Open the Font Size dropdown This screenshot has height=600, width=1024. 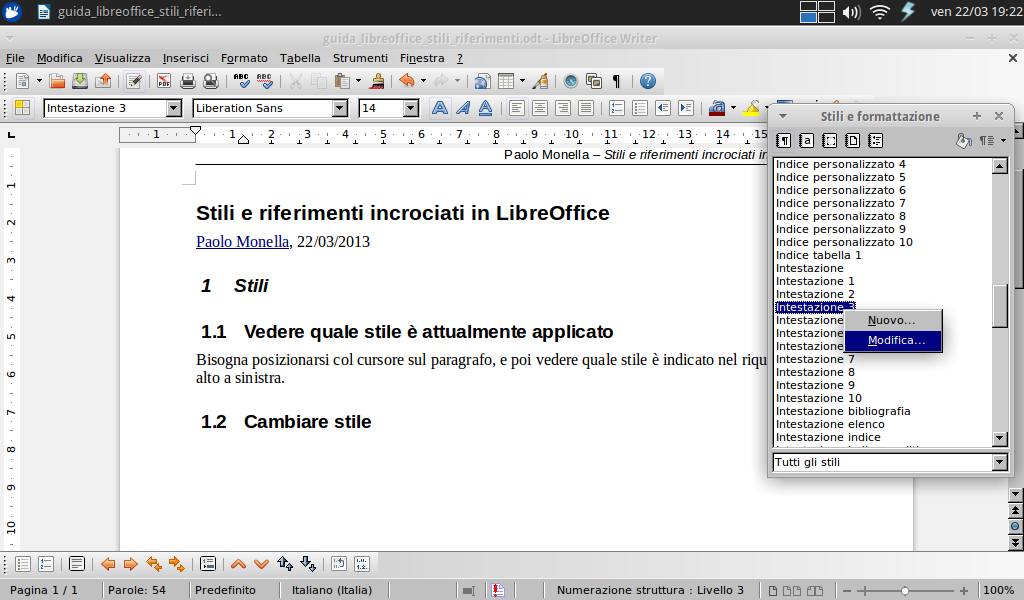[410, 108]
